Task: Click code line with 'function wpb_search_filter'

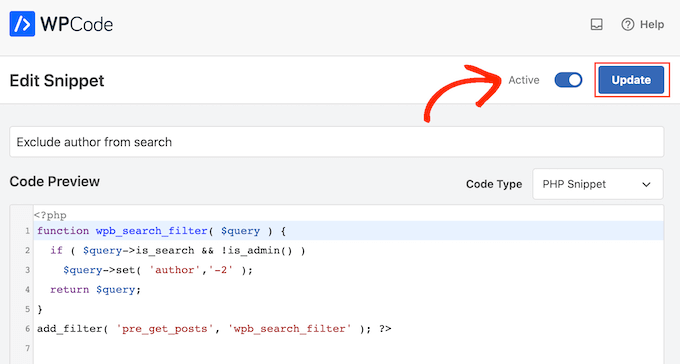Action: pyautogui.click(x=349, y=231)
